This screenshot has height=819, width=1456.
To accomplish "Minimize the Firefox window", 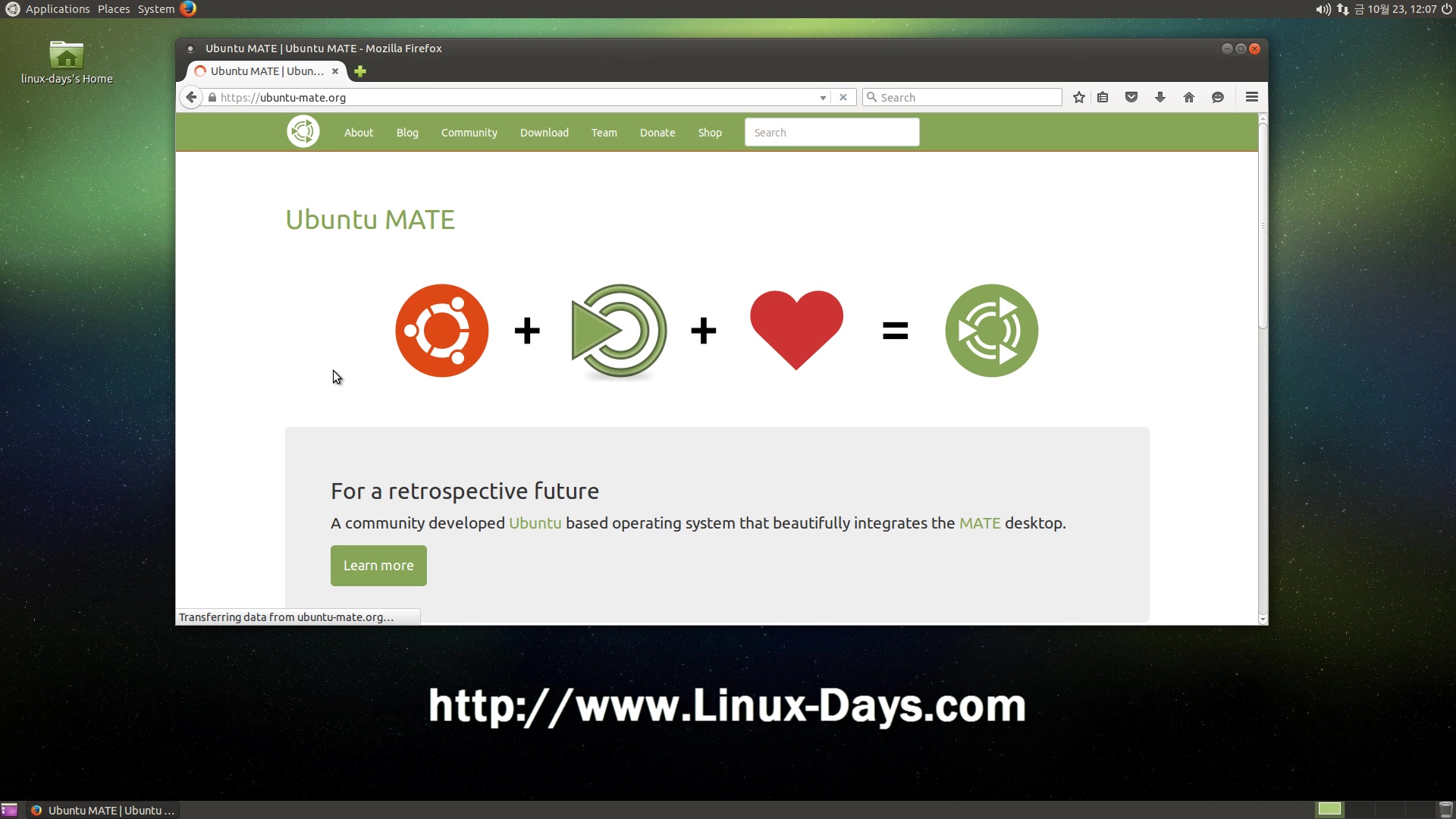I will pyautogui.click(x=1227, y=49).
